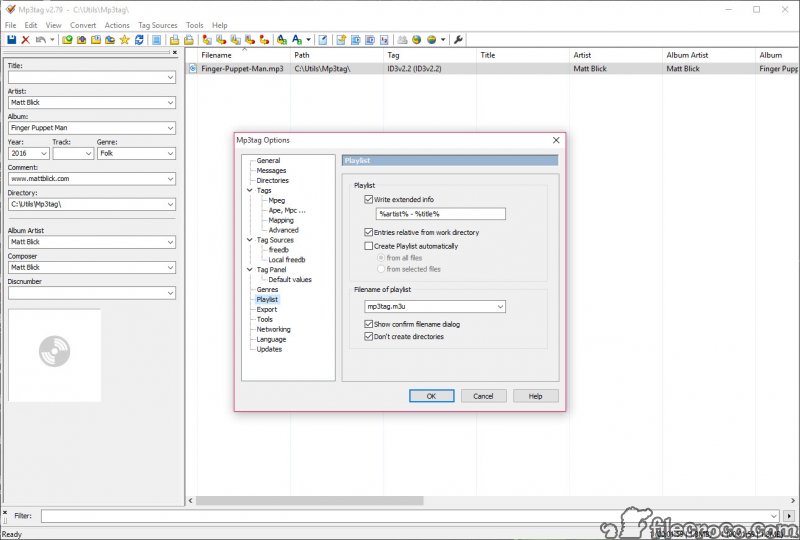Click the Tag - Filename convert icon
This screenshot has height=540, width=800.
(207, 40)
